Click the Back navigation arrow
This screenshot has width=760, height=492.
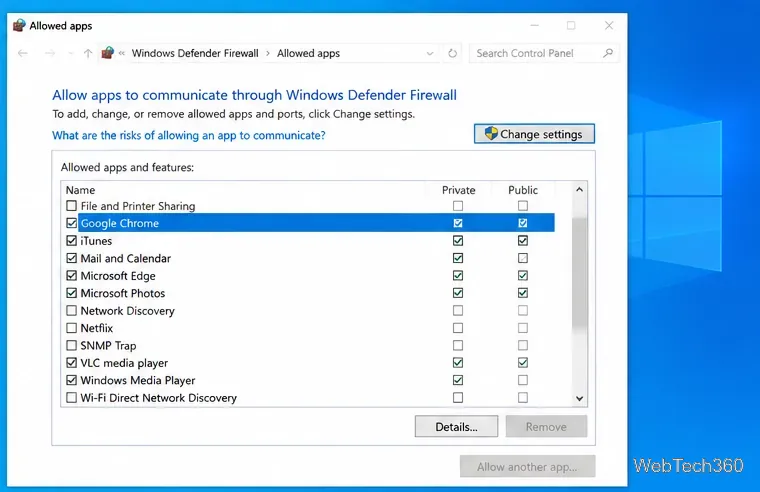click(x=22, y=53)
